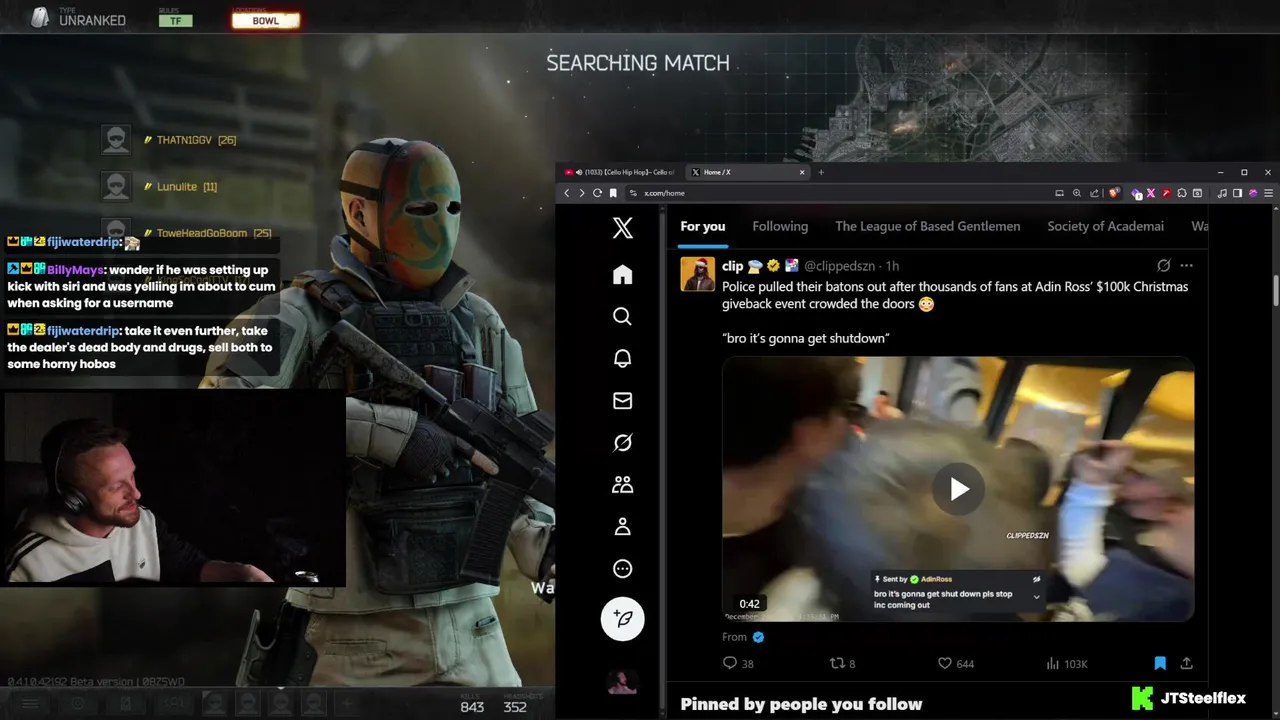Screen dimensions: 1280x720
Task: Open Brave Shields lion icon
Action: pyautogui.click(x=1113, y=193)
